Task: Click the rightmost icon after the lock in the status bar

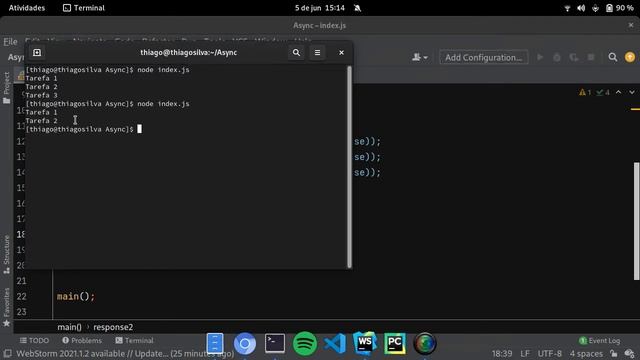Action: coord(629,353)
